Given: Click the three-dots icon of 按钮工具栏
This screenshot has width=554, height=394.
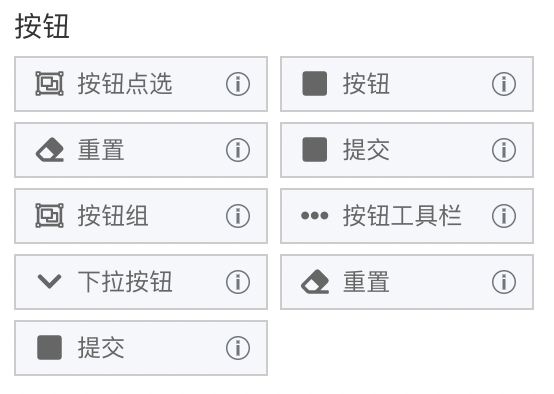Looking at the screenshot, I should [x=314, y=216].
